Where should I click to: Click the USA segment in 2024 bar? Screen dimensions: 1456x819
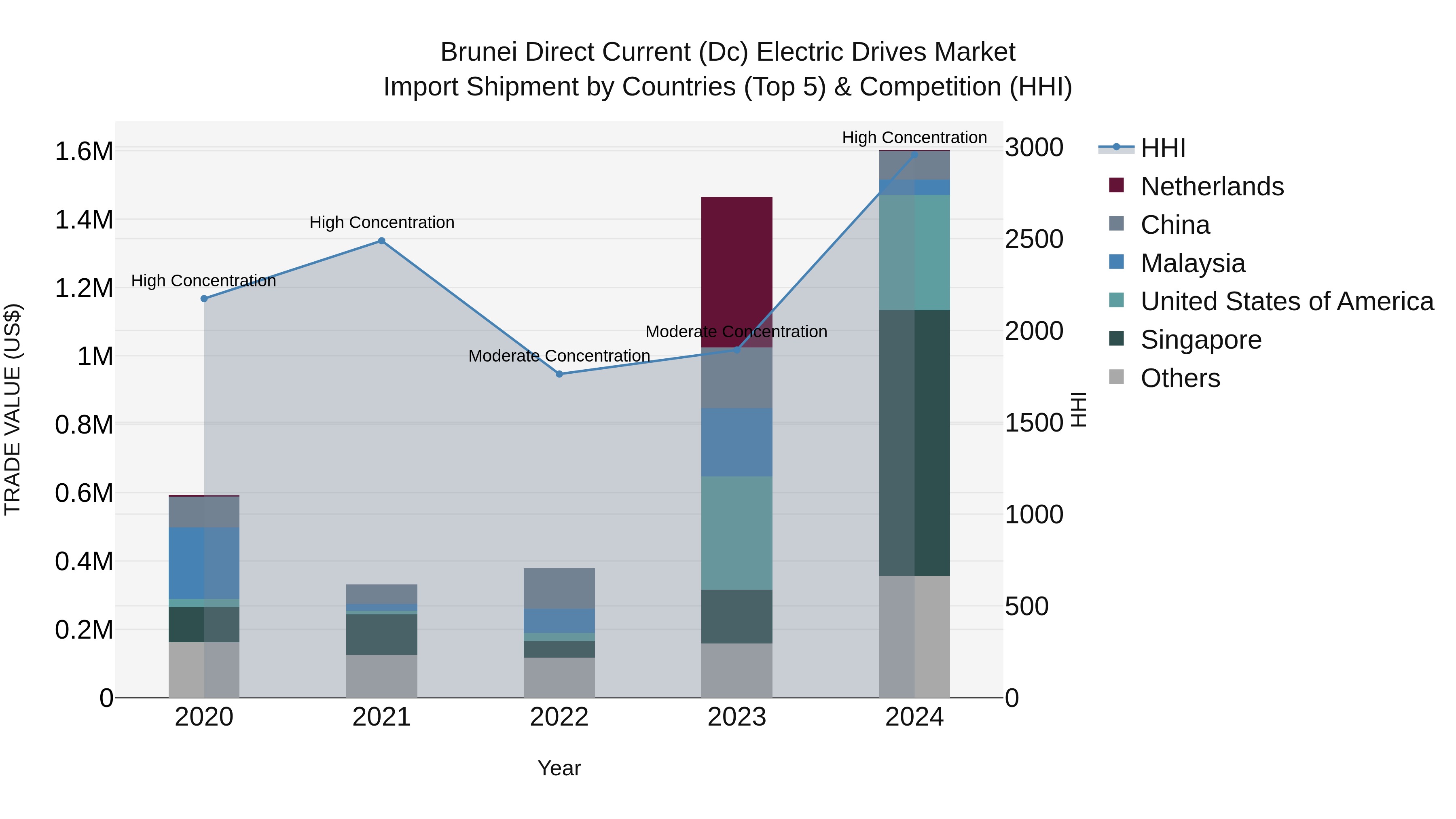914,253
